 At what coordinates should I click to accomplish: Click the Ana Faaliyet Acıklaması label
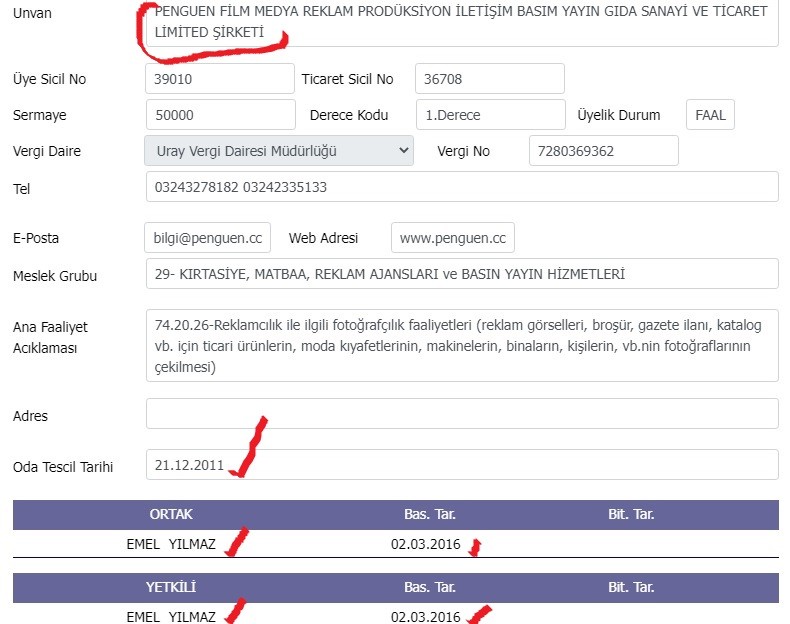(50, 337)
